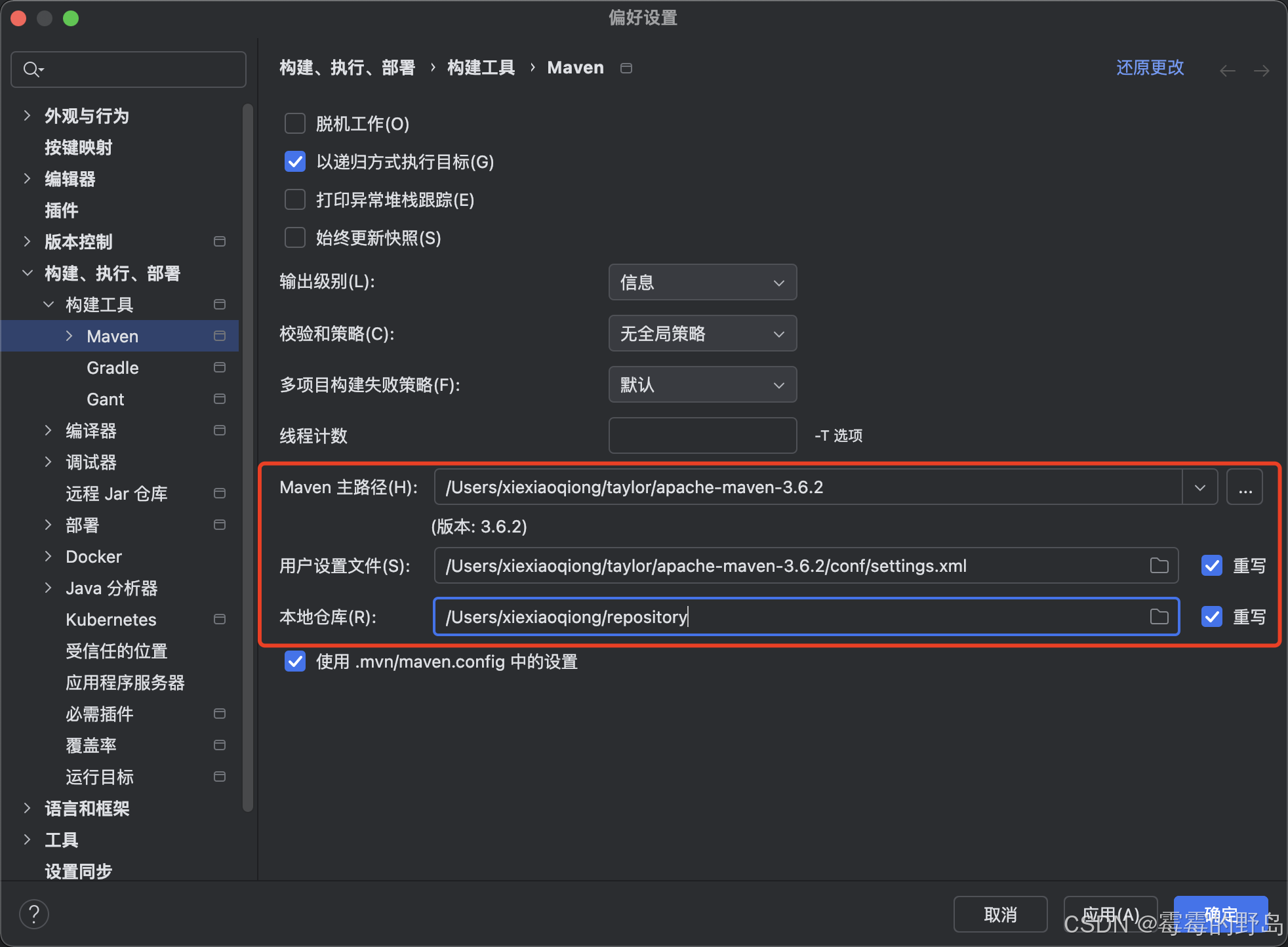Select Gradle in the sidebar tree
1288x947 pixels.
(x=112, y=367)
